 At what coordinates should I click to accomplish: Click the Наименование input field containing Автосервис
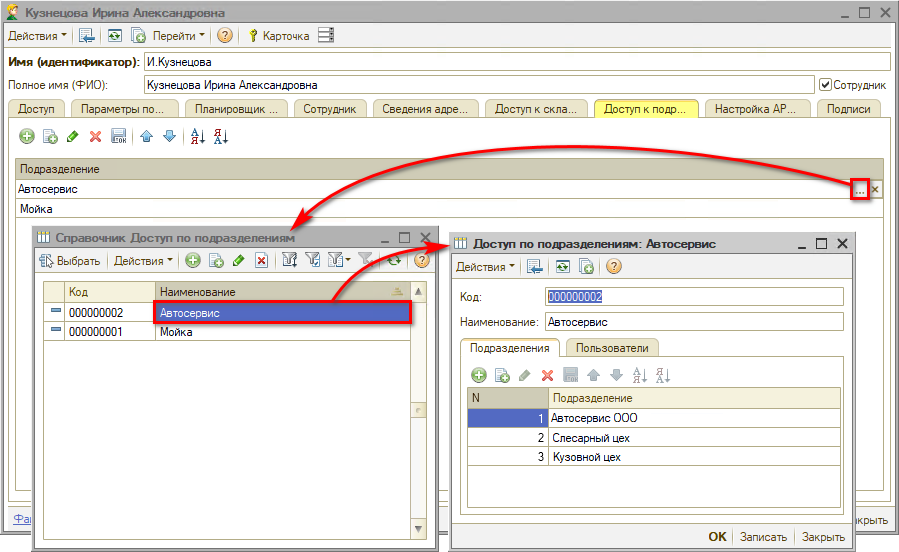[694, 322]
